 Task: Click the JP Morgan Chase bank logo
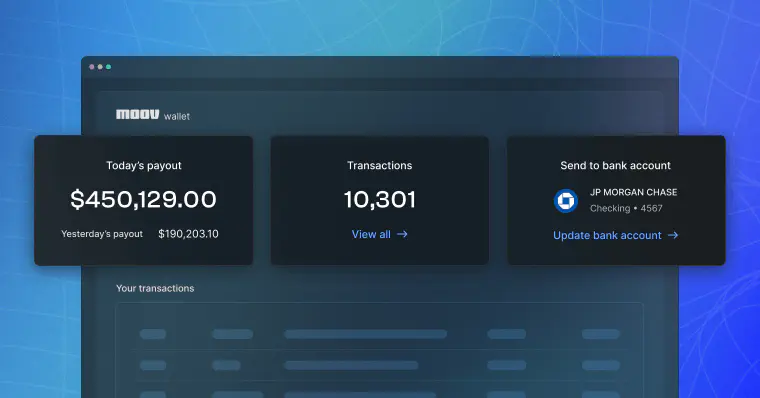point(566,201)
